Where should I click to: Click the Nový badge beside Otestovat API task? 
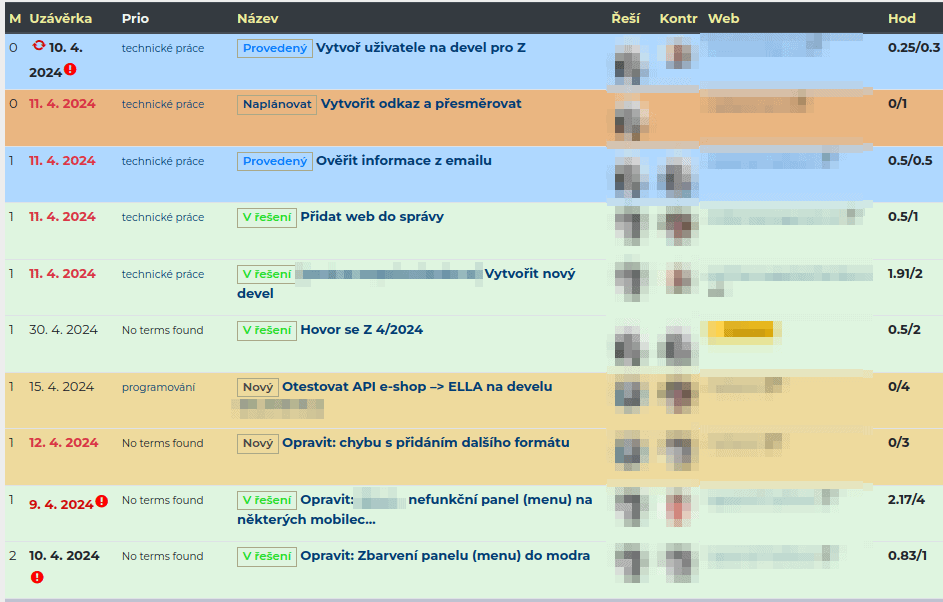[257, 387]
